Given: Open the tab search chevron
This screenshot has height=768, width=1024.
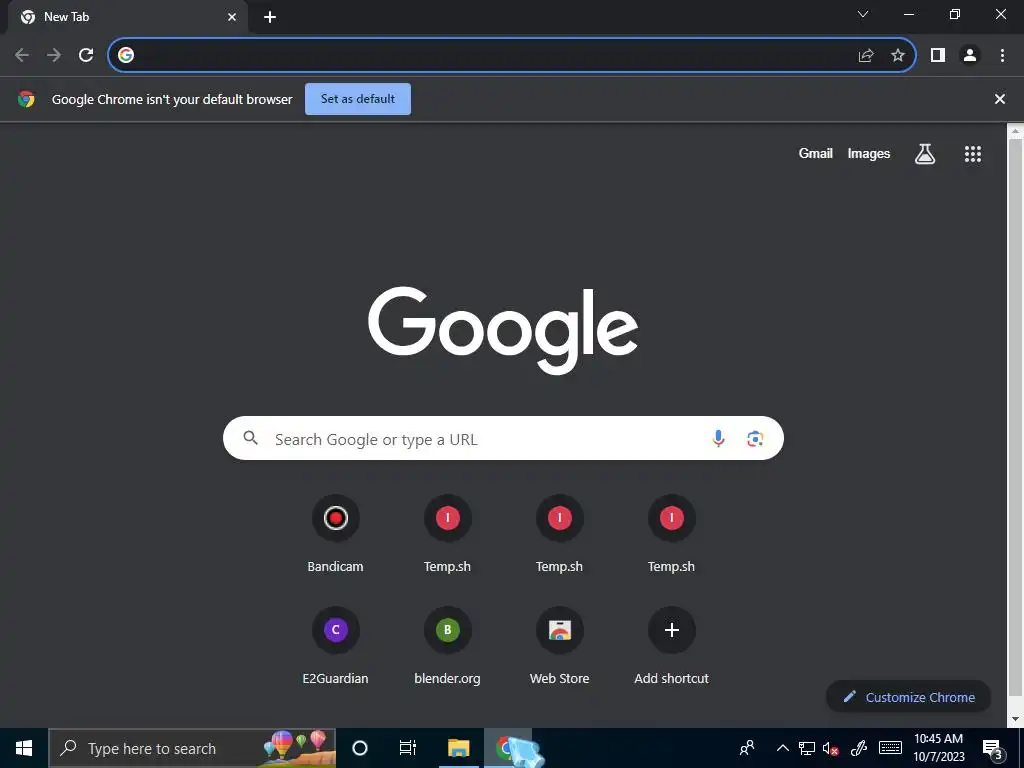Looking at the screenshot, I should coord(863,14).
